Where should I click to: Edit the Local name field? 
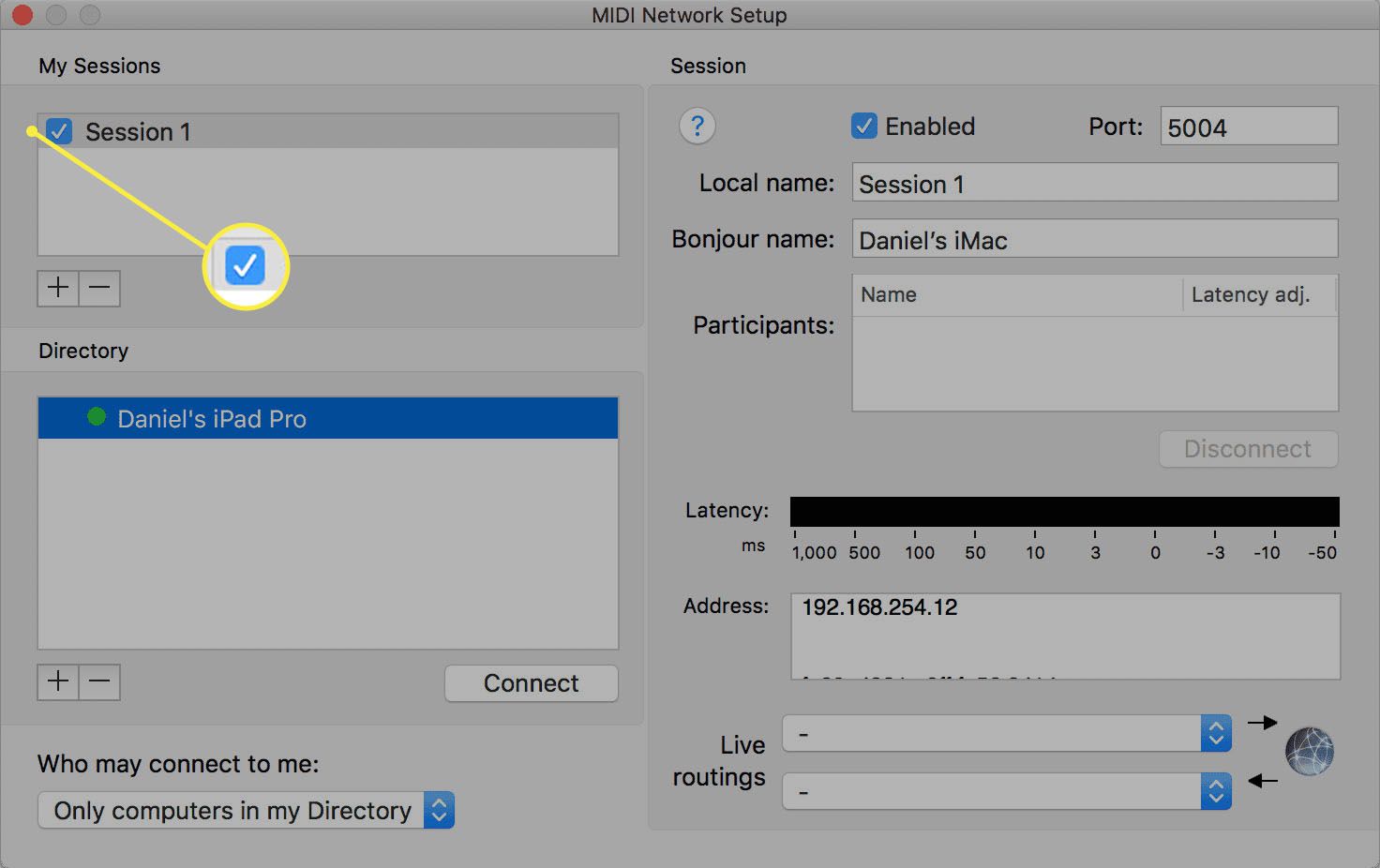click(1094, 182)
